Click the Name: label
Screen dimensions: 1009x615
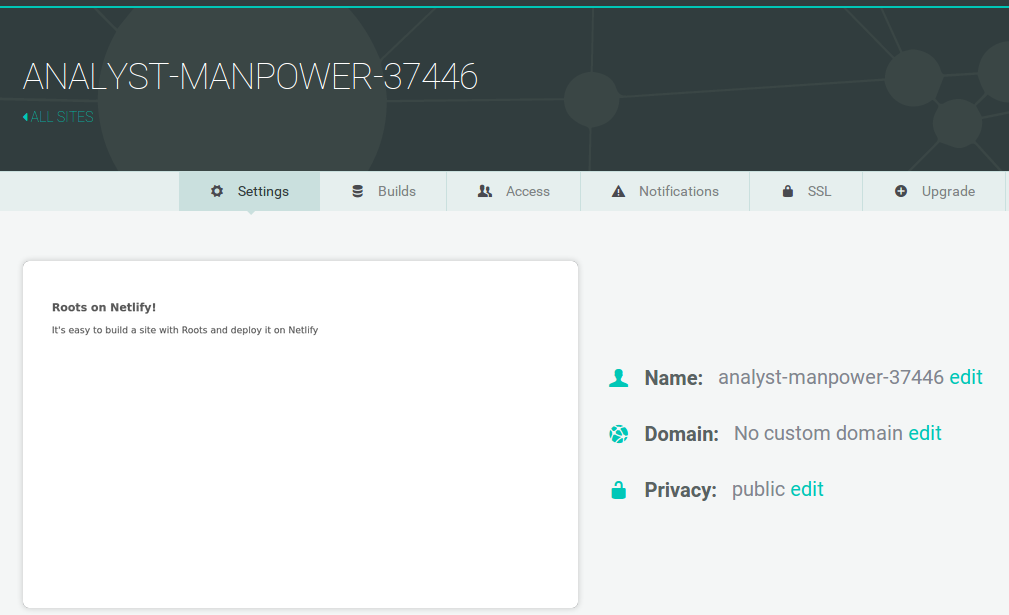click(x=674, y=378)
